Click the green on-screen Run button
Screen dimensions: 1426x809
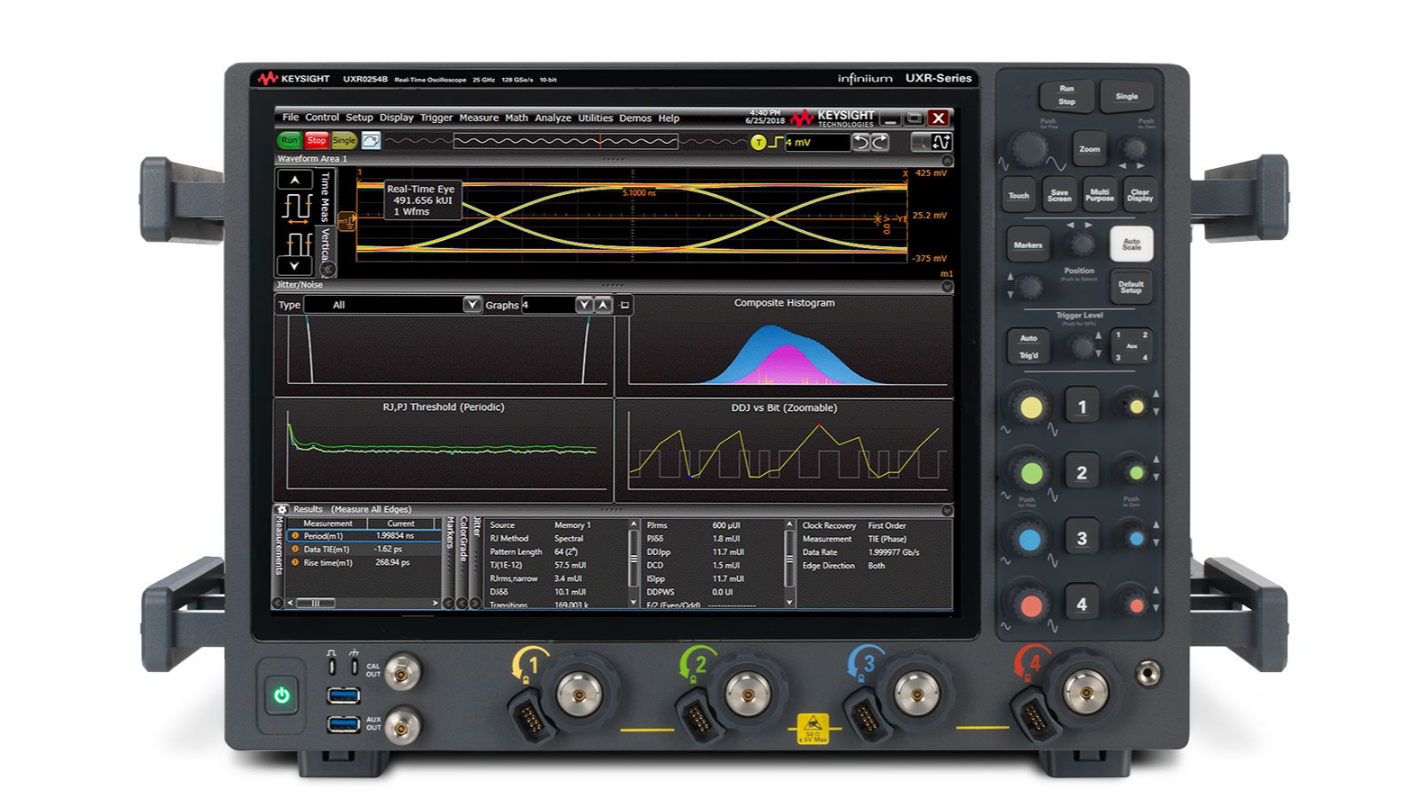pyautogui.click(x=289, y=141)
